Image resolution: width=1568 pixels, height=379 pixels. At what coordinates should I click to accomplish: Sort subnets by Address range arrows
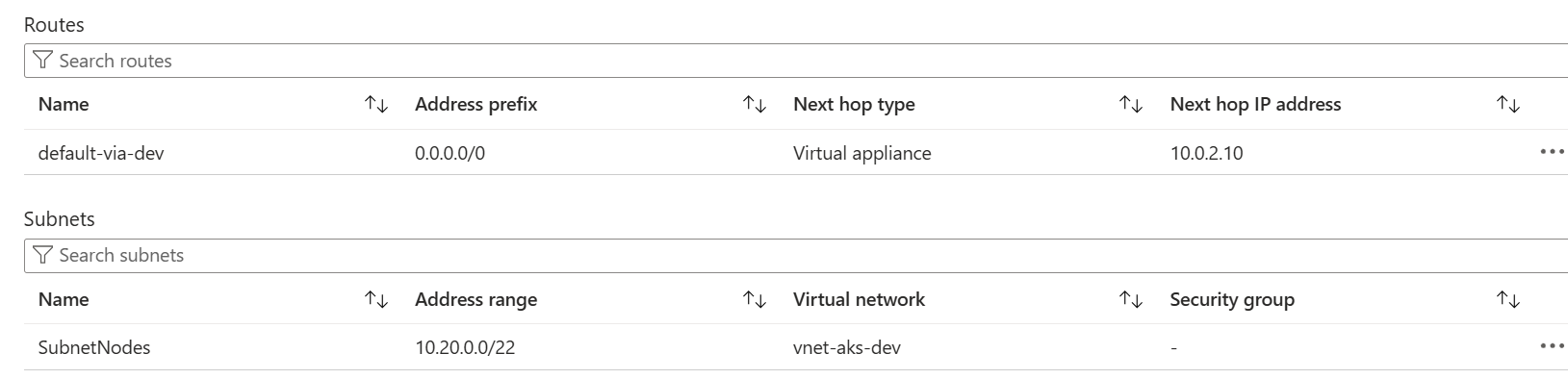point(755,300)
